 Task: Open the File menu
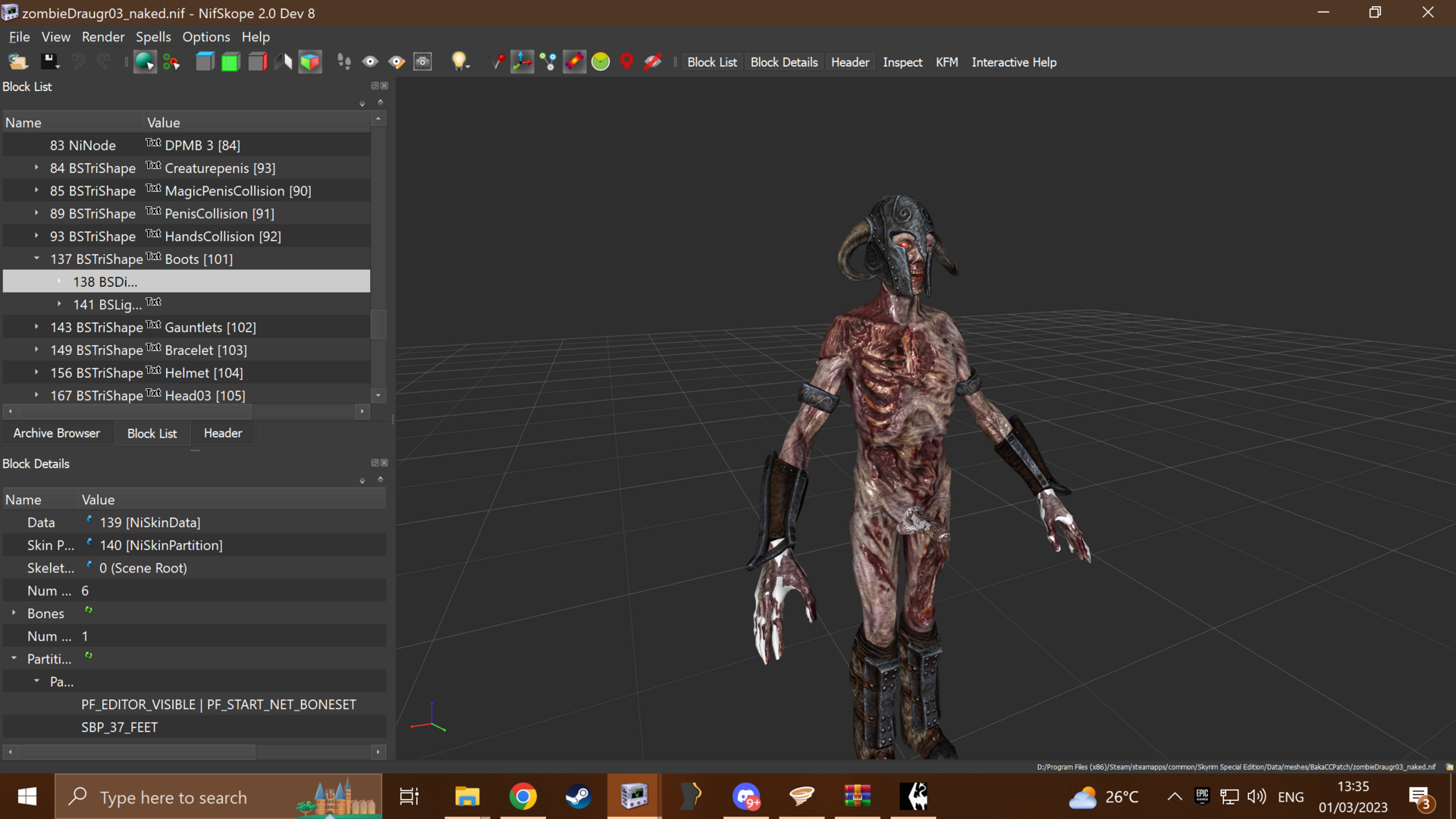(19, 36)
